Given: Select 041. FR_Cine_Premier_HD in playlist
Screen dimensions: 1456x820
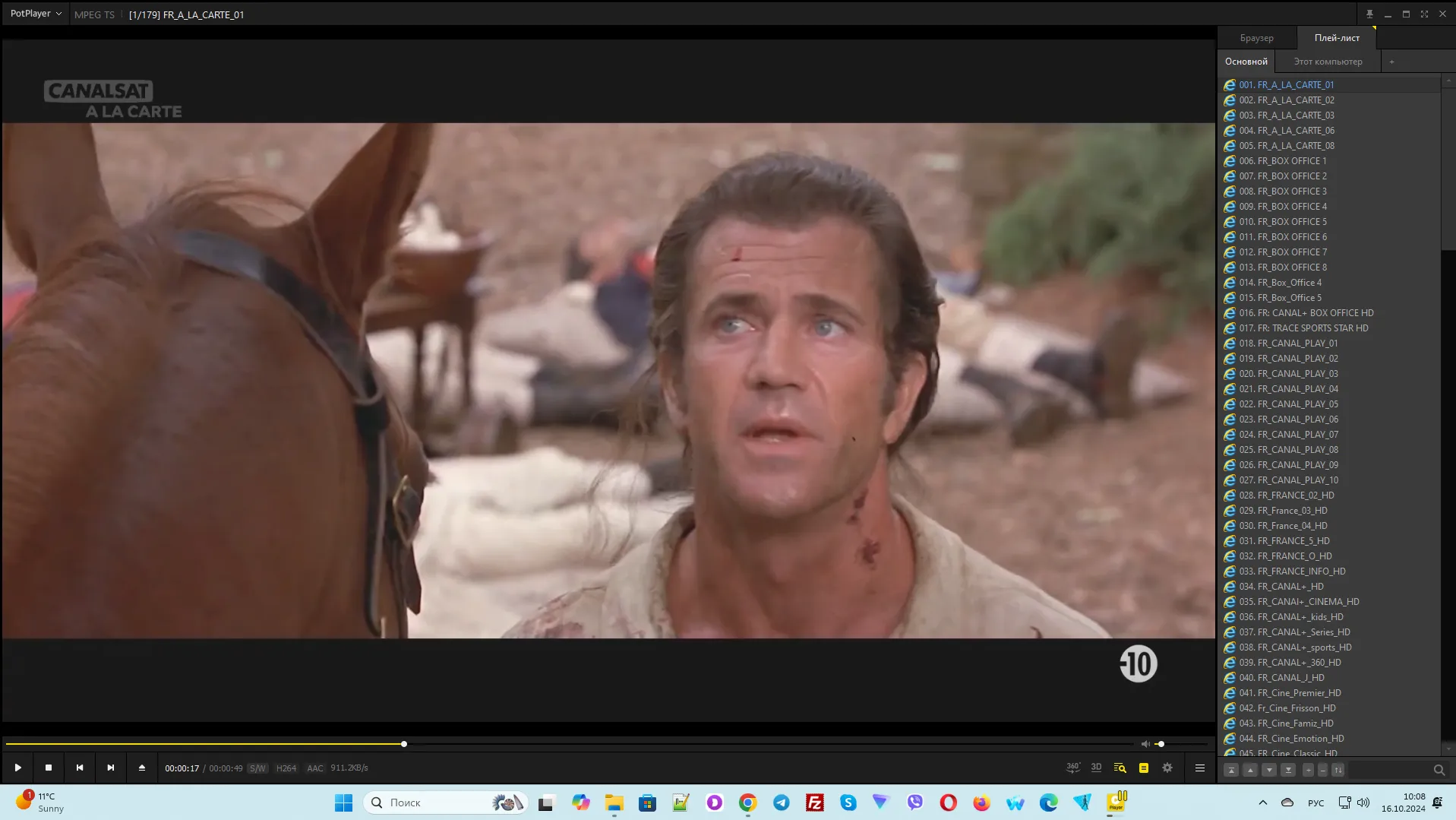Looking at the screenshot, I should pyautogui.click(x=1329, y=693).
